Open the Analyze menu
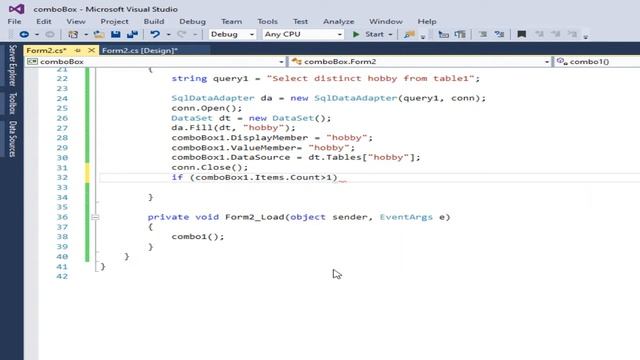640x360 pixels. [339, 21]
